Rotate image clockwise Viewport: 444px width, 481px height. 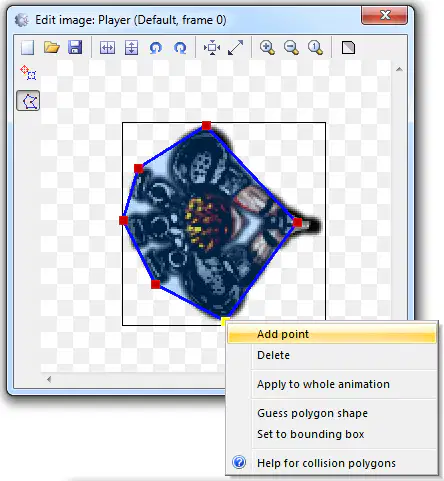tap(180, 48)
